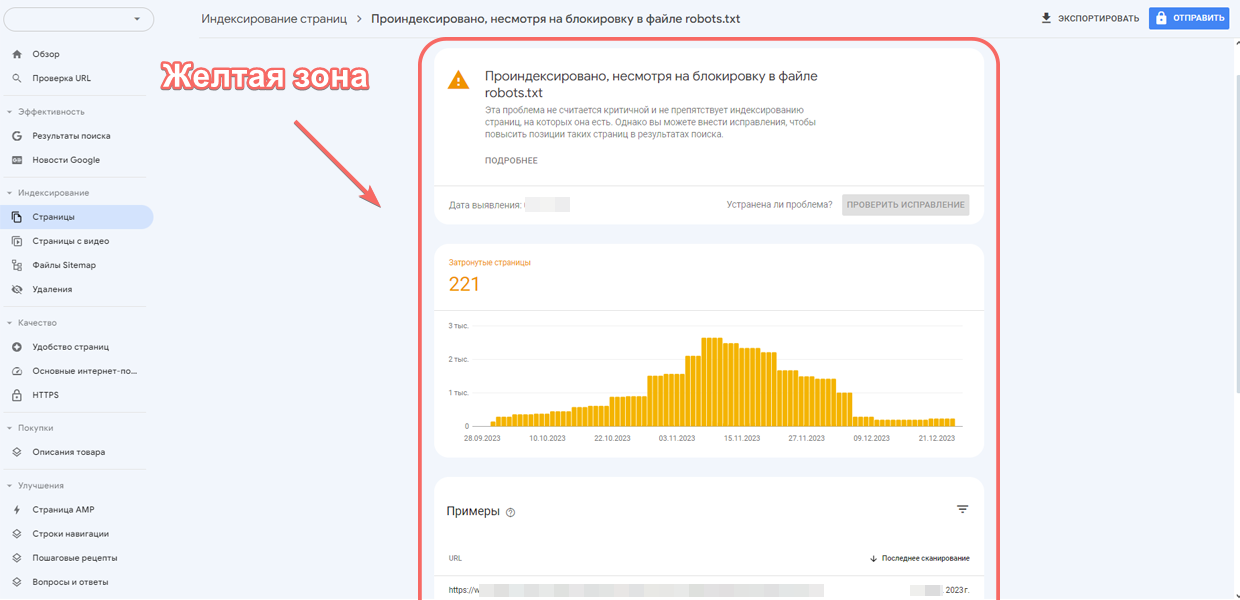Click the affected pages count 221
Screen dimensions: 1240x600
(x=464, y=284)
